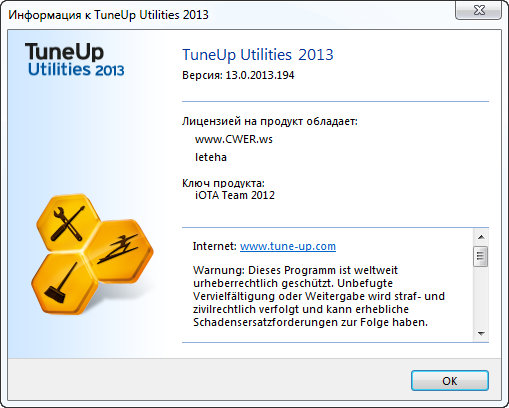Open the www.tune-up.com link
Screen dimensions: 509x408
click(288, 246)
